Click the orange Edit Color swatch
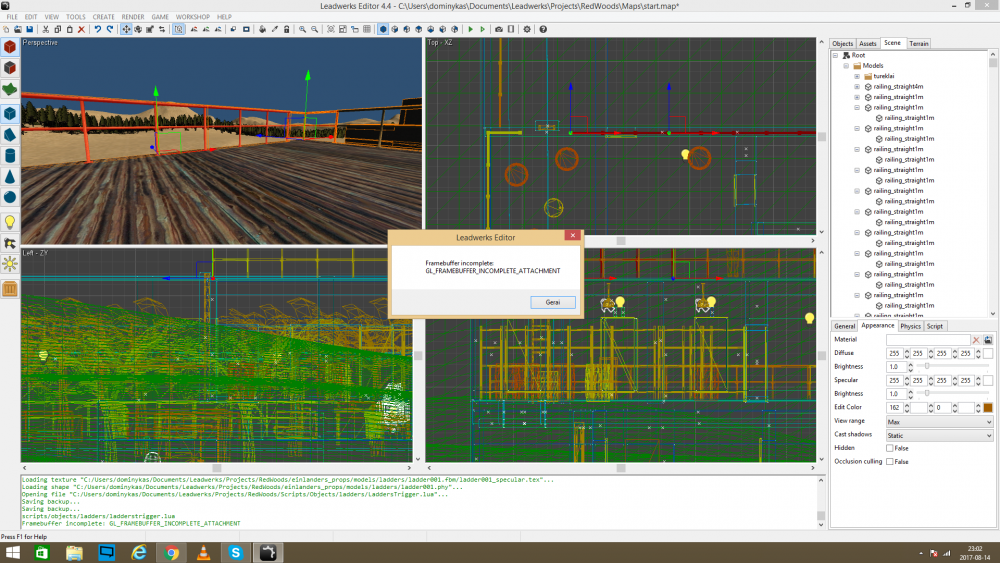This screenshot has height=563, width=1000. coord(987,408)
